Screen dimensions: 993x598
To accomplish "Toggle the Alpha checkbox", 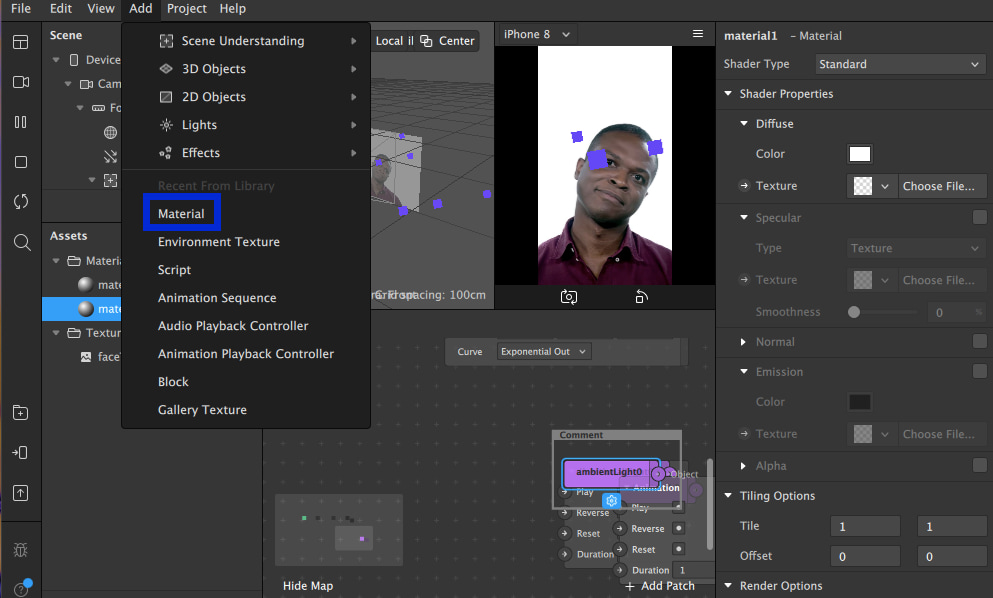I will [980, 466].
